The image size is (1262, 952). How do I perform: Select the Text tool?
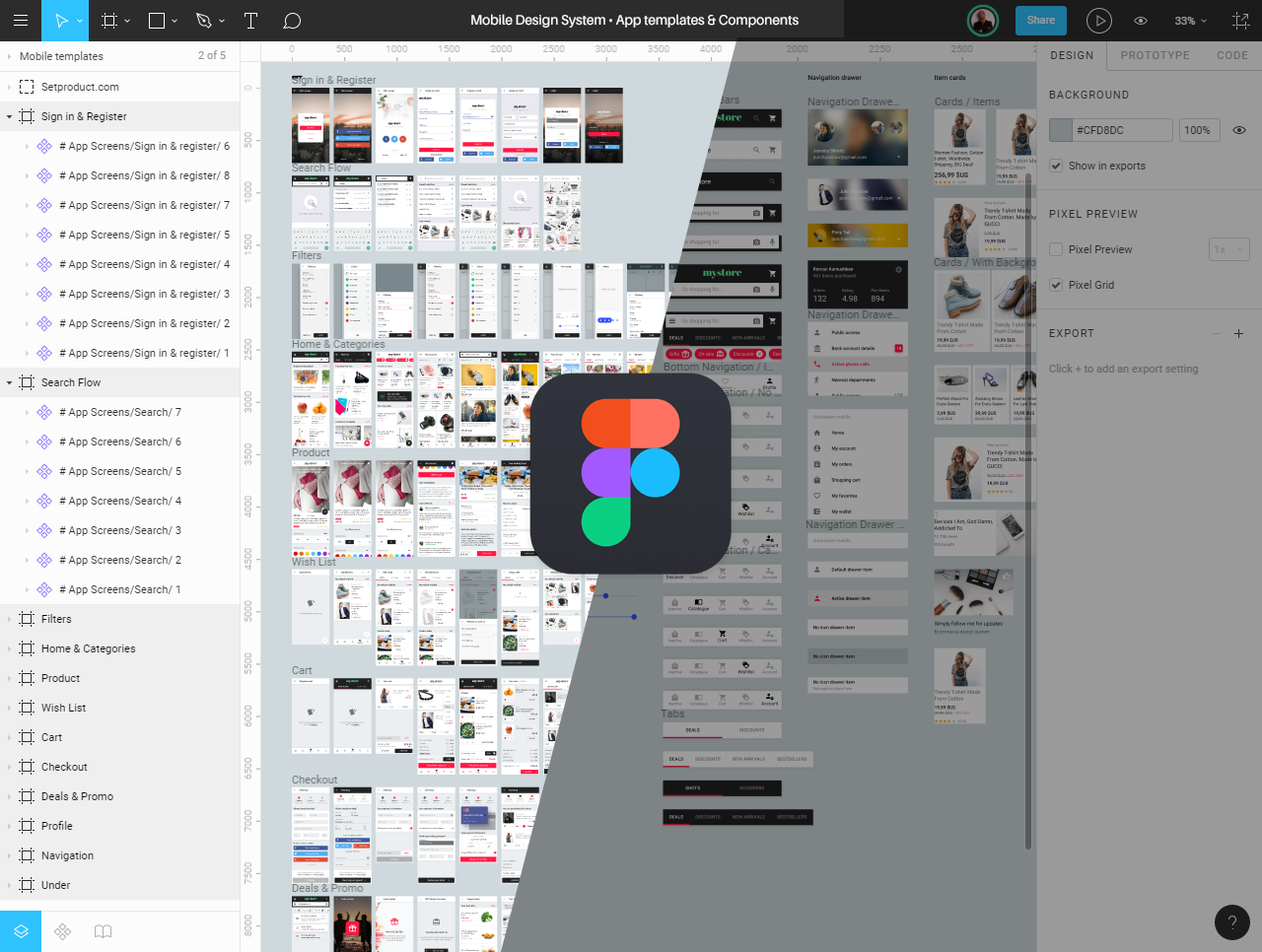[251, 20]
